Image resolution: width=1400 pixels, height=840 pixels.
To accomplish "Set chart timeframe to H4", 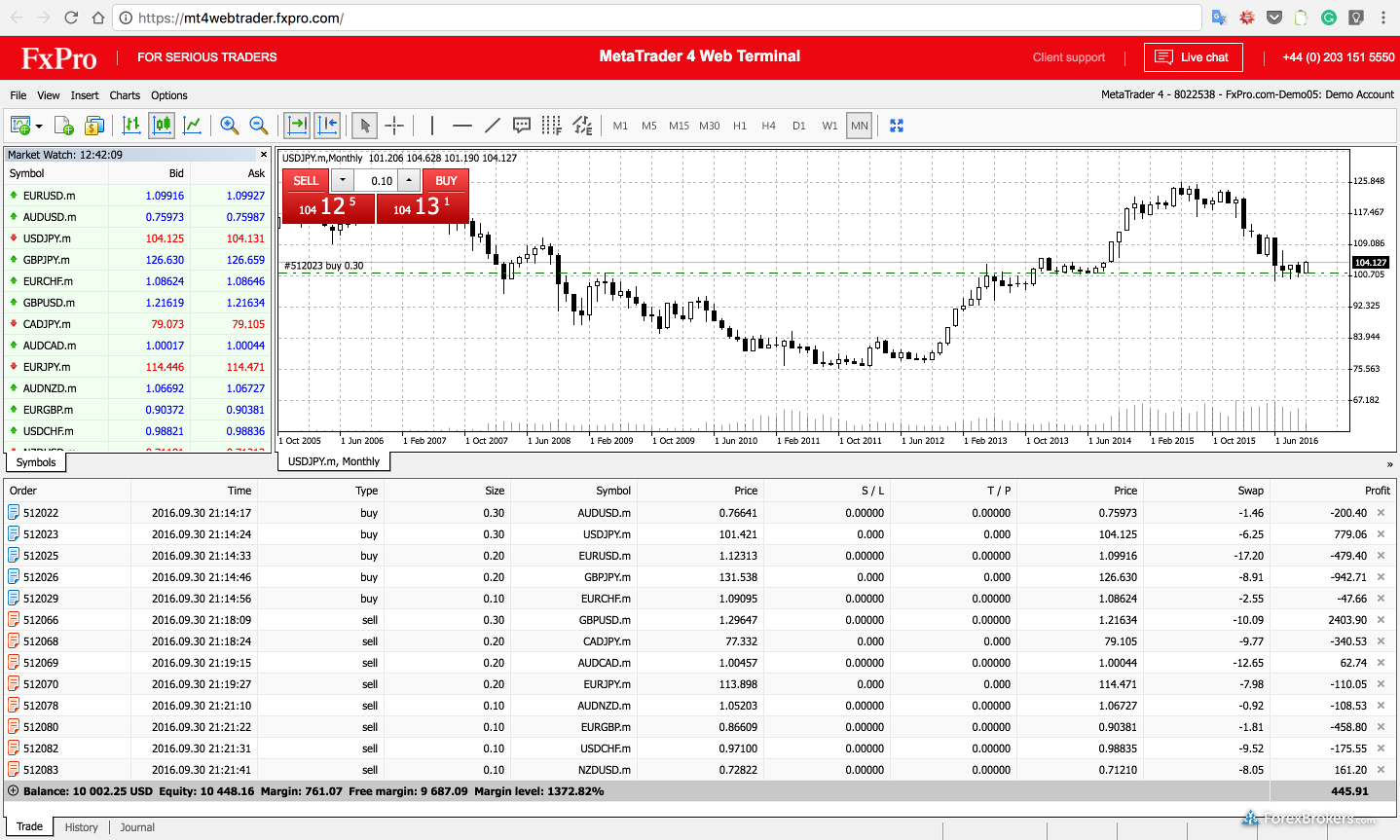I will click(x=769, y=126).
